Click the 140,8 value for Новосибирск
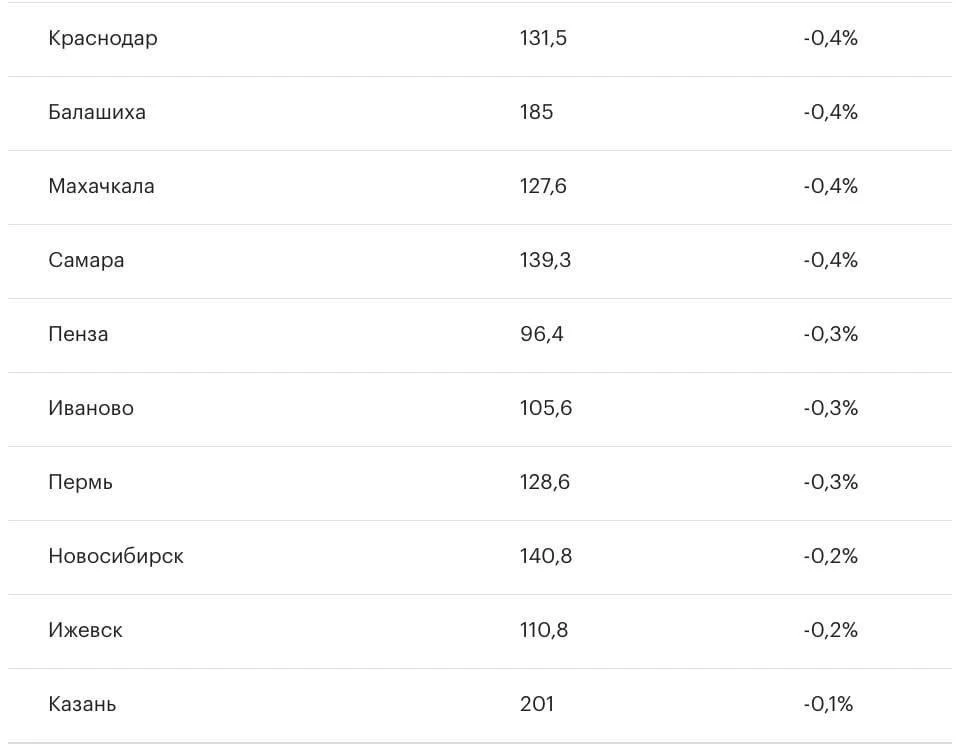This screenshot has width=980, height=744. point(546,556)
